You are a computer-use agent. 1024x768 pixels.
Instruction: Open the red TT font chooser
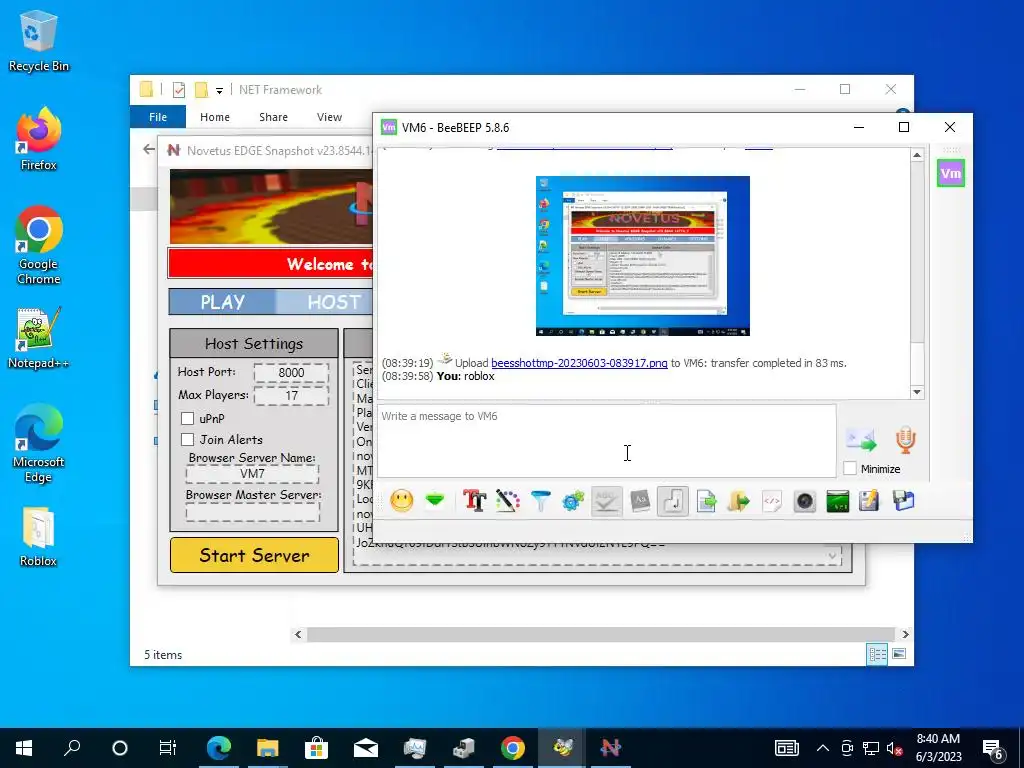point(475,501)
